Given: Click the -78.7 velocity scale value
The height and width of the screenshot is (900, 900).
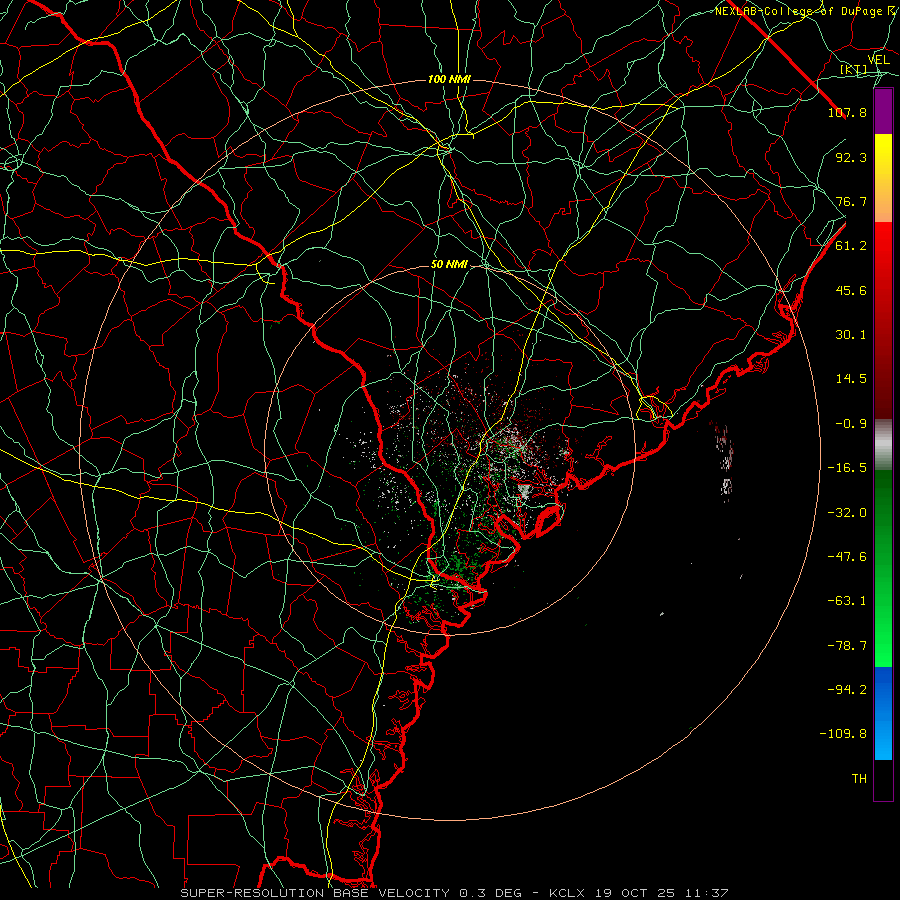Looking at the screenshot, I should 847,646.
